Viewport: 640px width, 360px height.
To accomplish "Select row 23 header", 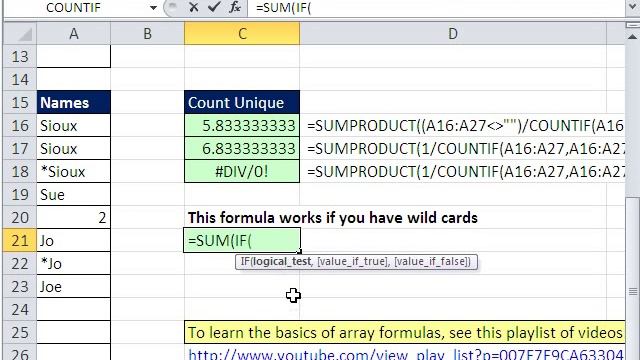I will pos(20,287).
